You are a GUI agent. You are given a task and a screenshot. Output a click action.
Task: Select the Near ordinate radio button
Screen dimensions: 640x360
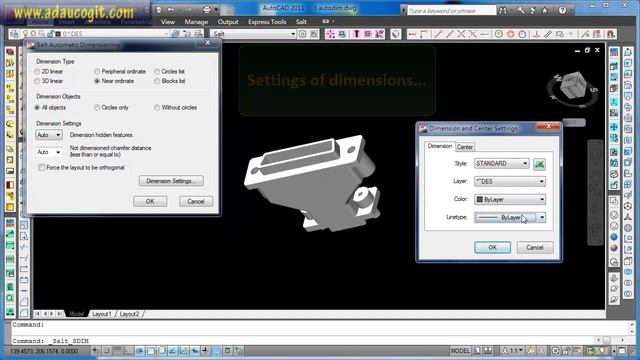pos(97,81)
